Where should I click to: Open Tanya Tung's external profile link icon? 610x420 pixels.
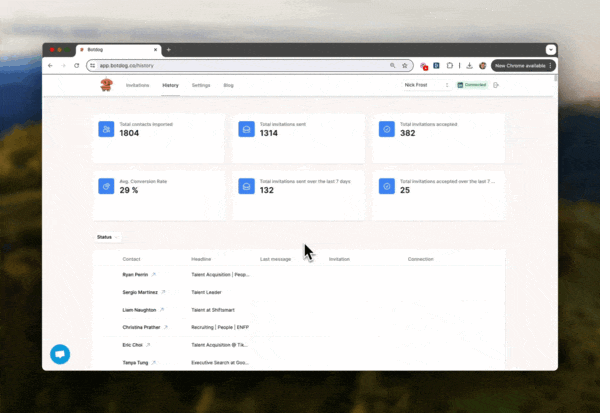click(x=154, y=363)
